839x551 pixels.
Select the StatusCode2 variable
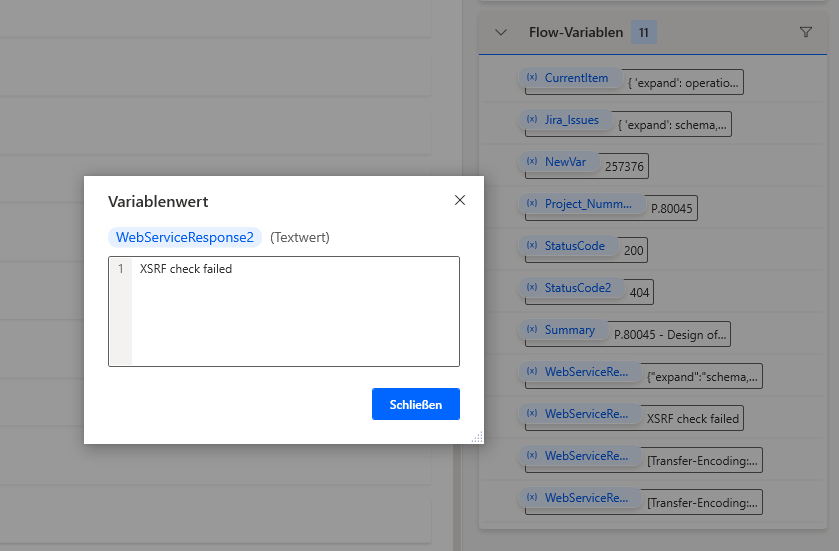[570, 288]
